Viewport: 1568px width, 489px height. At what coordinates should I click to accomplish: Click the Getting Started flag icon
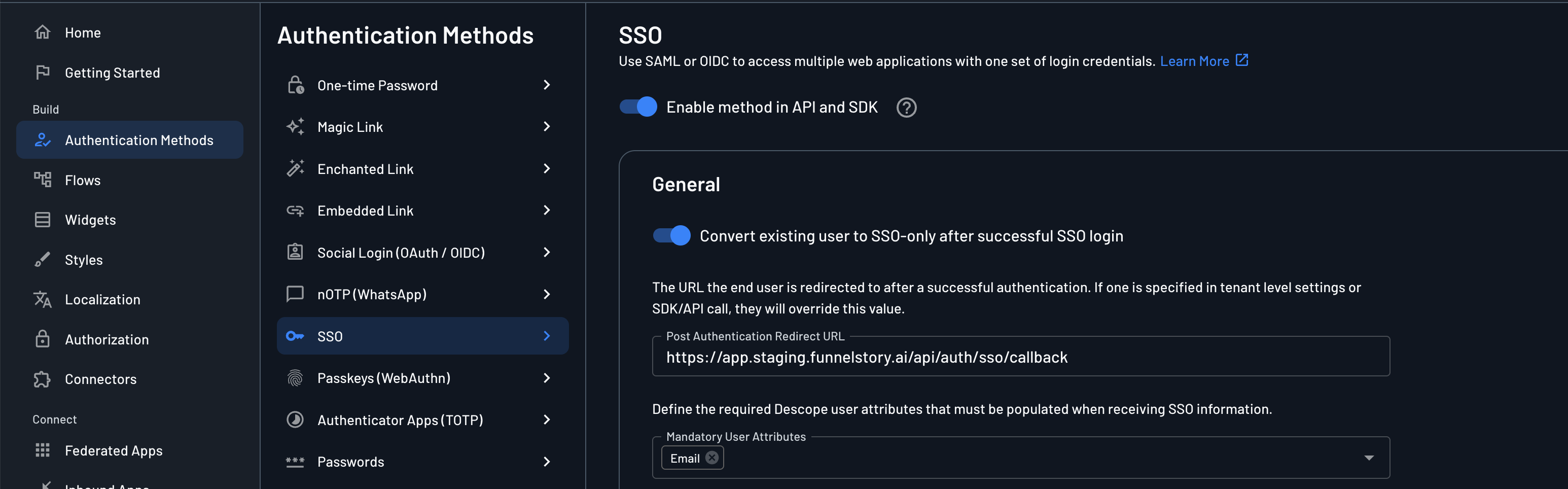coord(43,73)
